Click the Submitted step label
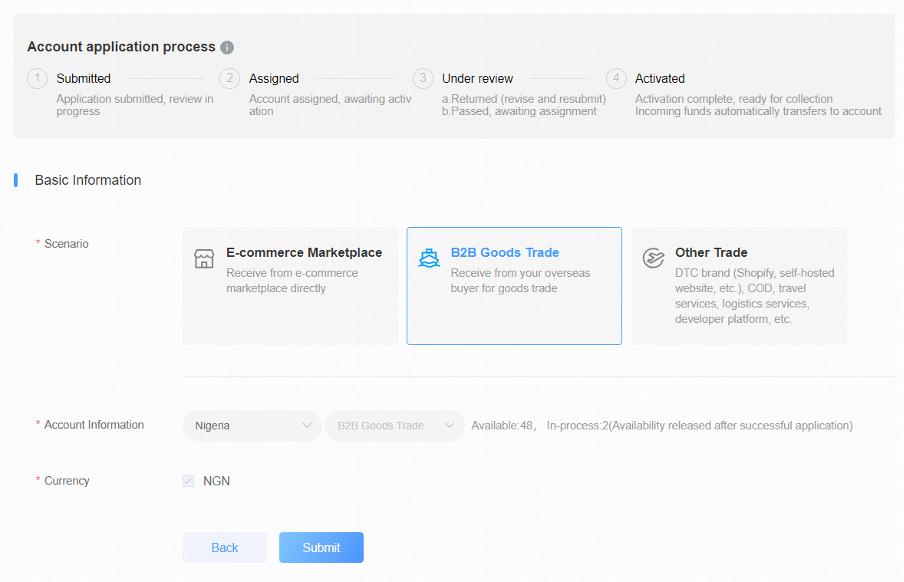 [84, 78]
